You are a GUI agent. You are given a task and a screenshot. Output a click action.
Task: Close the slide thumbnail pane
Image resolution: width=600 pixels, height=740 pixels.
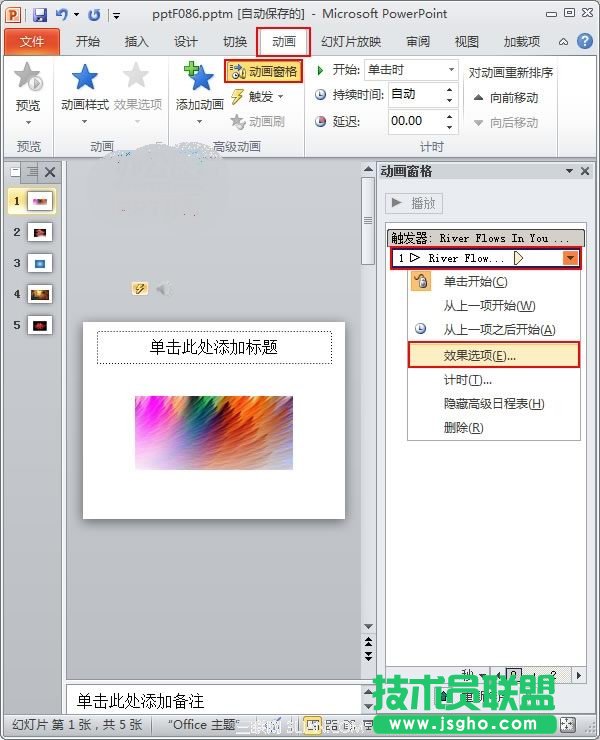(50, 172)
